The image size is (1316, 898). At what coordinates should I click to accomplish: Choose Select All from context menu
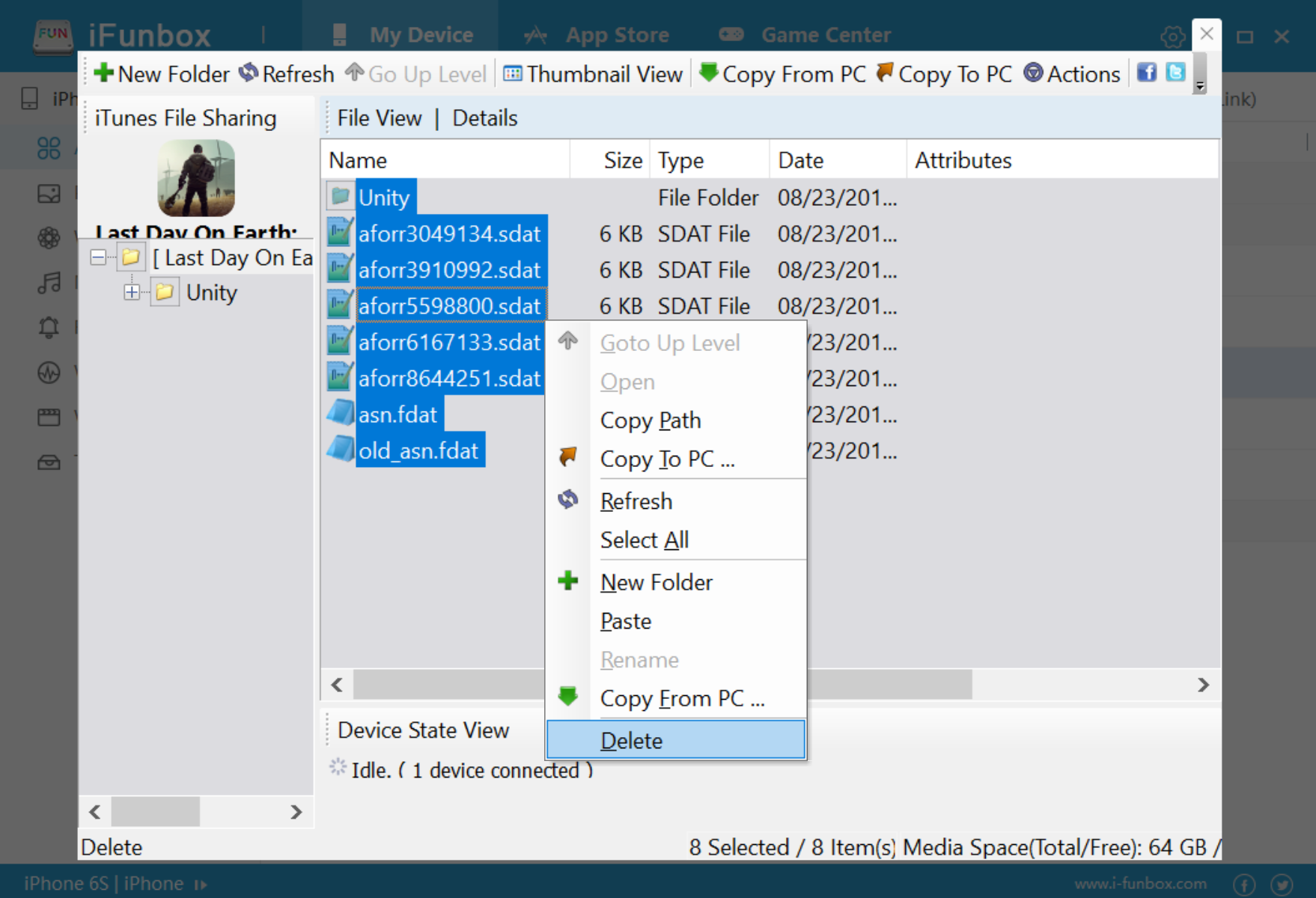677,540
